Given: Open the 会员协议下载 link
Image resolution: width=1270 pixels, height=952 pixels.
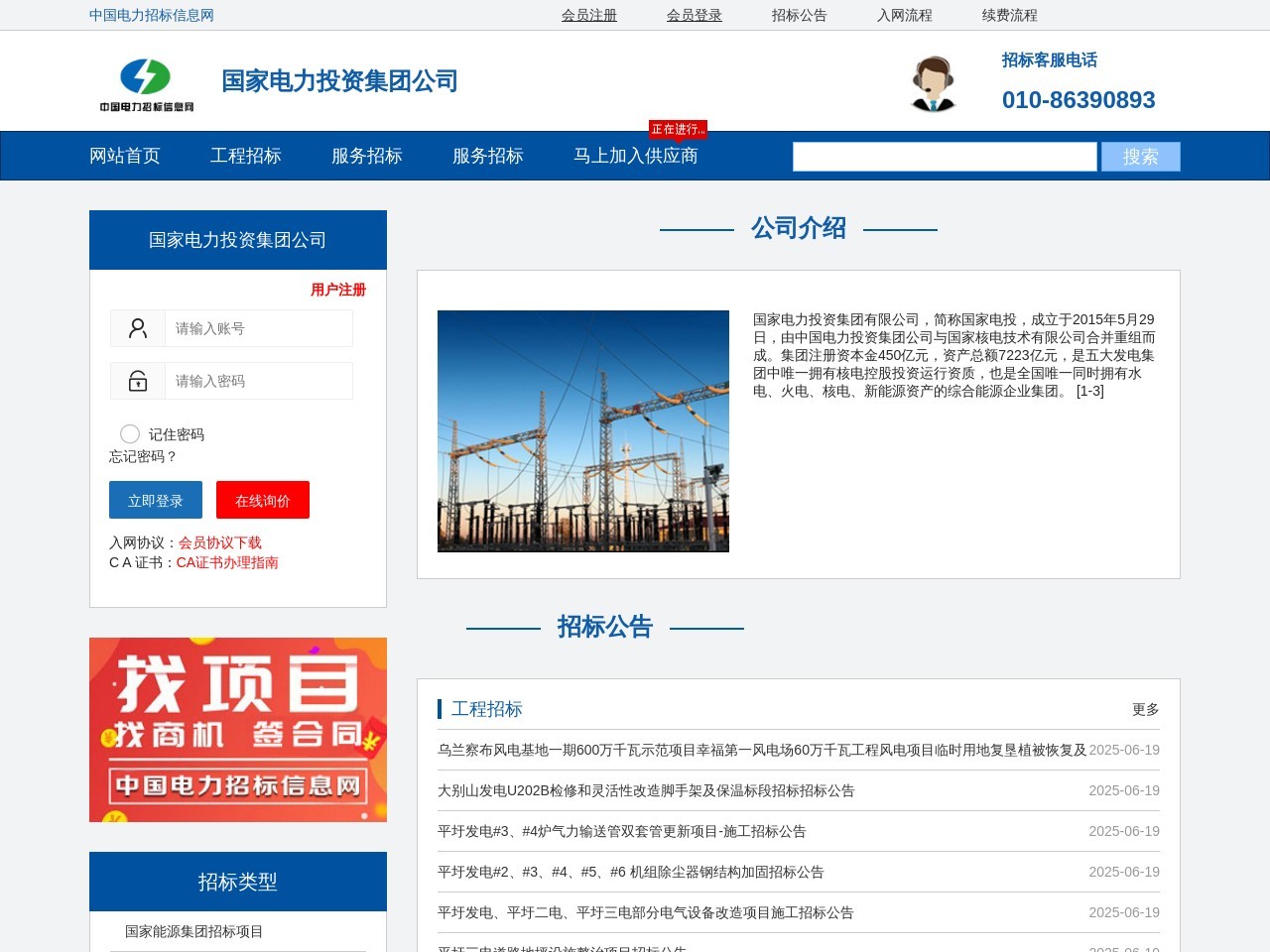Looking at the screenshot, I should (x=220, y=542).
